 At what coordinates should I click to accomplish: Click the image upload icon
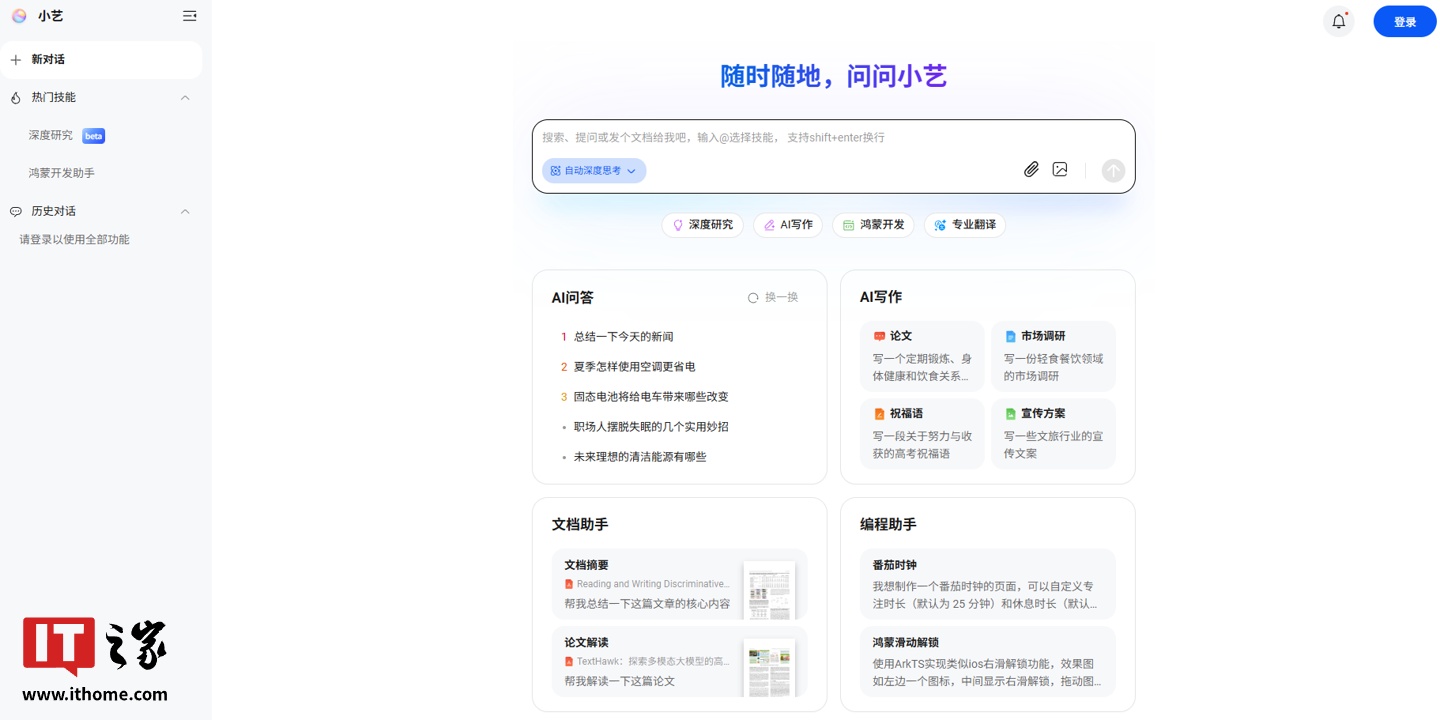1060,169
